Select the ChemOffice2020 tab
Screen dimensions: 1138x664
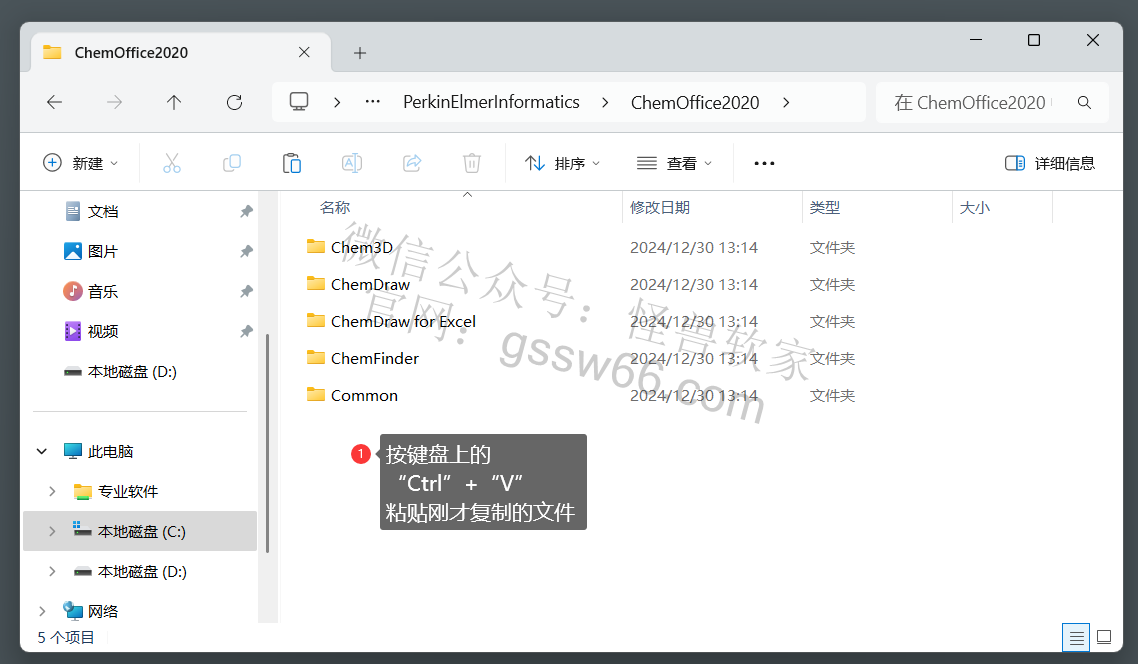tap(181, 52)
